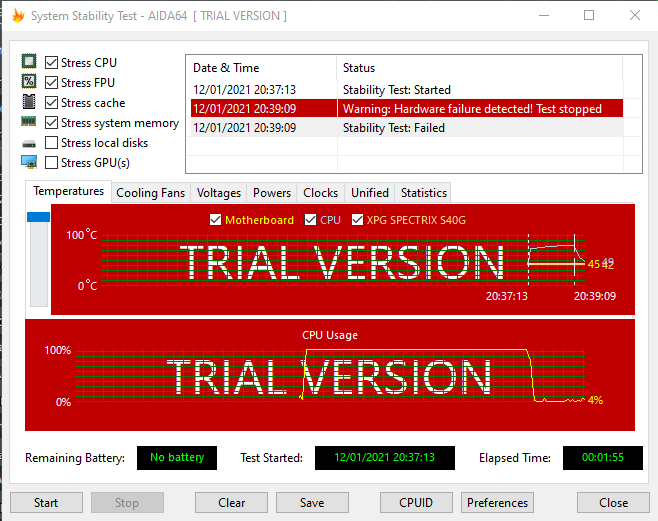
Task: Enable the Stress GPU(s) checkbox
Action: (51, 162)
